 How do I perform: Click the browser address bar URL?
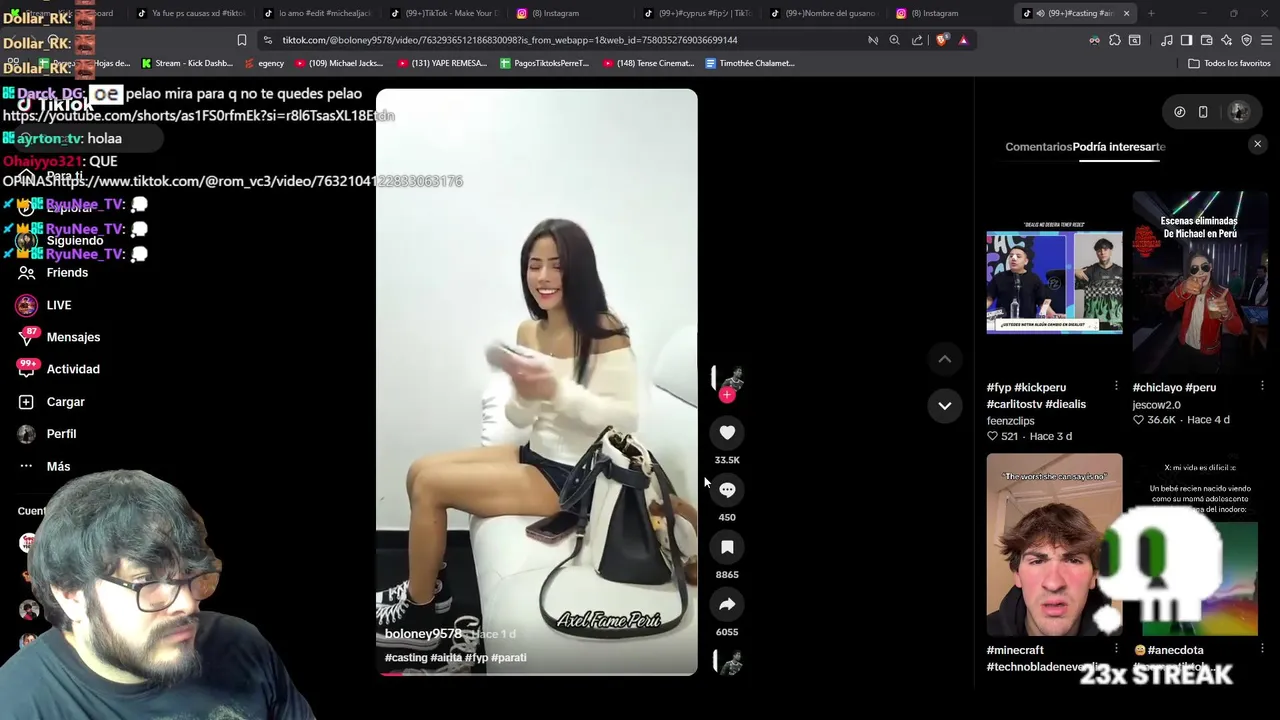[510, 40]
